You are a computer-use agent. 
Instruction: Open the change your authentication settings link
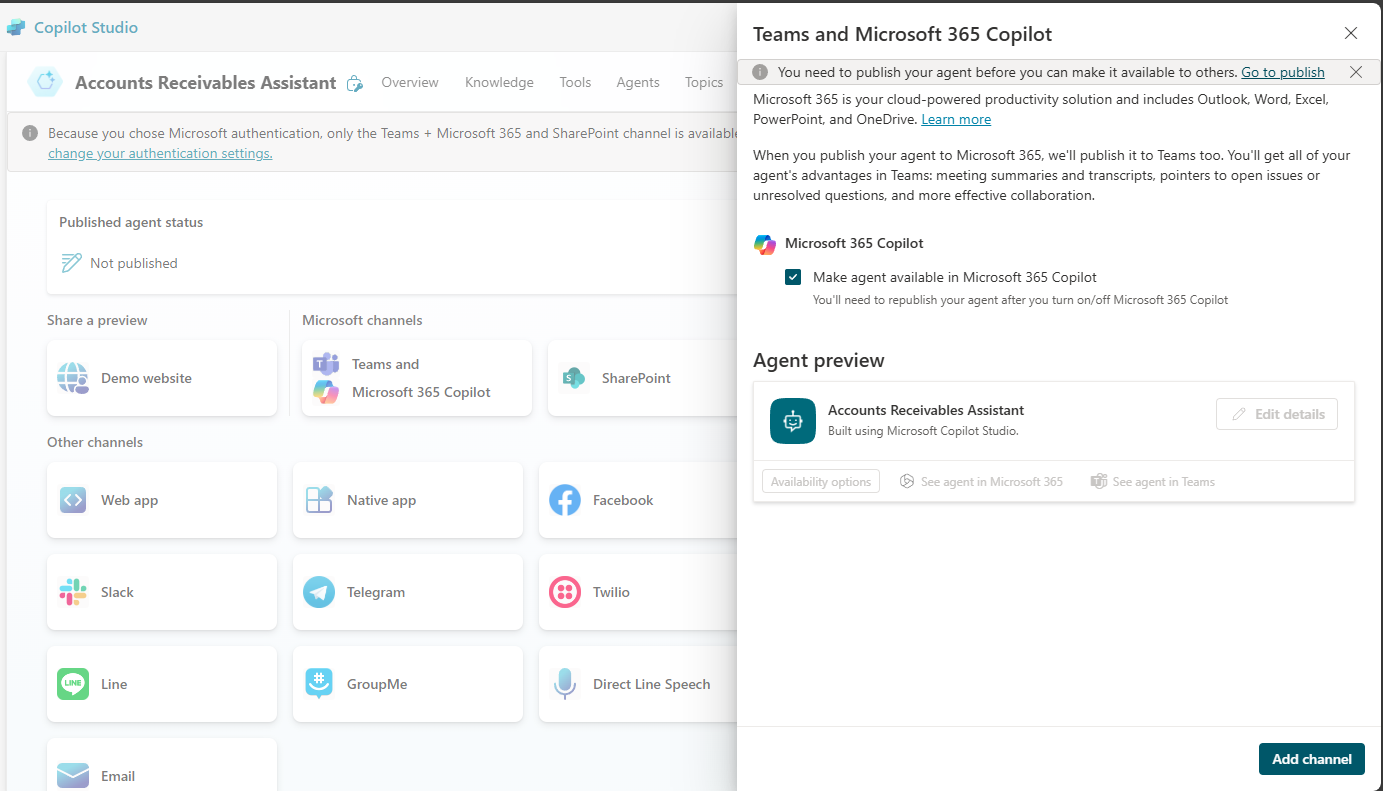click(x=159, y=153)
